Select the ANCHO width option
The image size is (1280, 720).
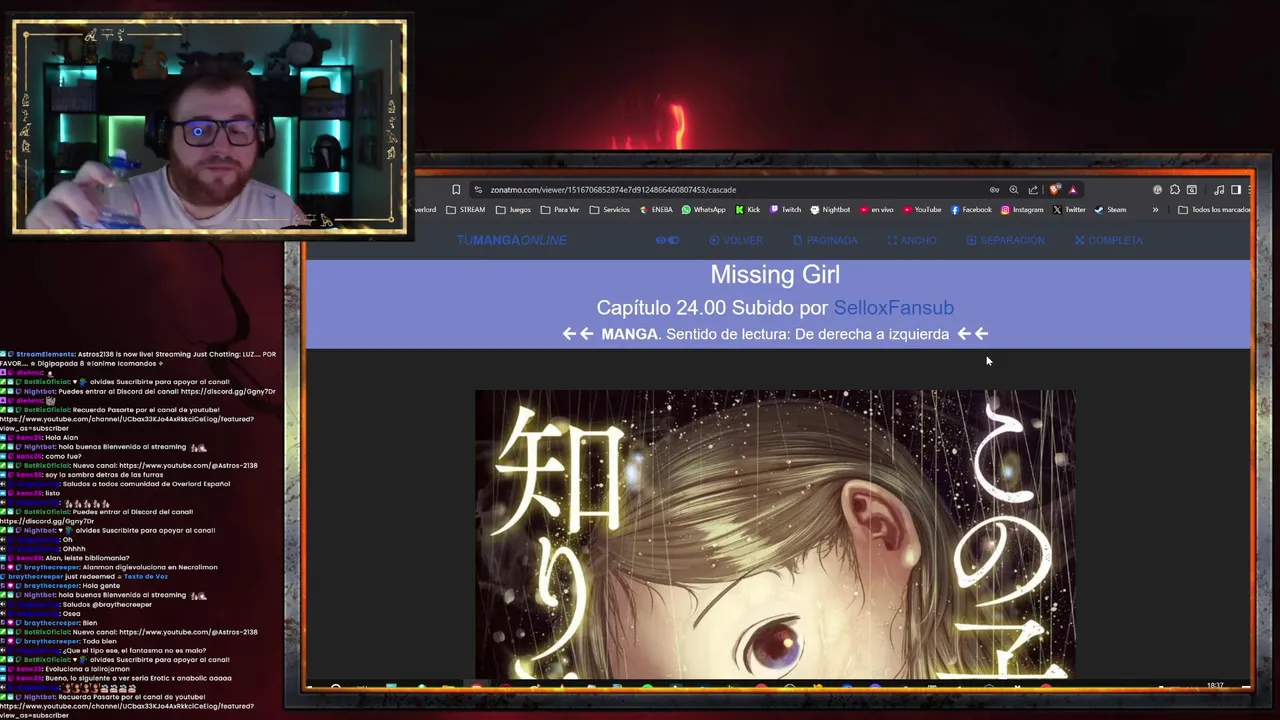click(912, 240)
